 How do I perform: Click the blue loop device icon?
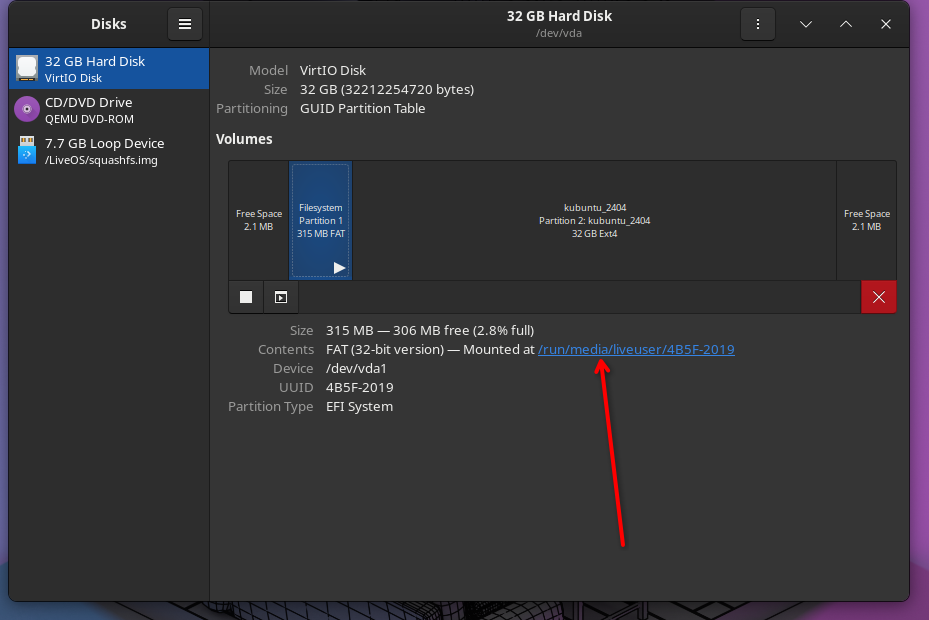[x=27, y=150]
